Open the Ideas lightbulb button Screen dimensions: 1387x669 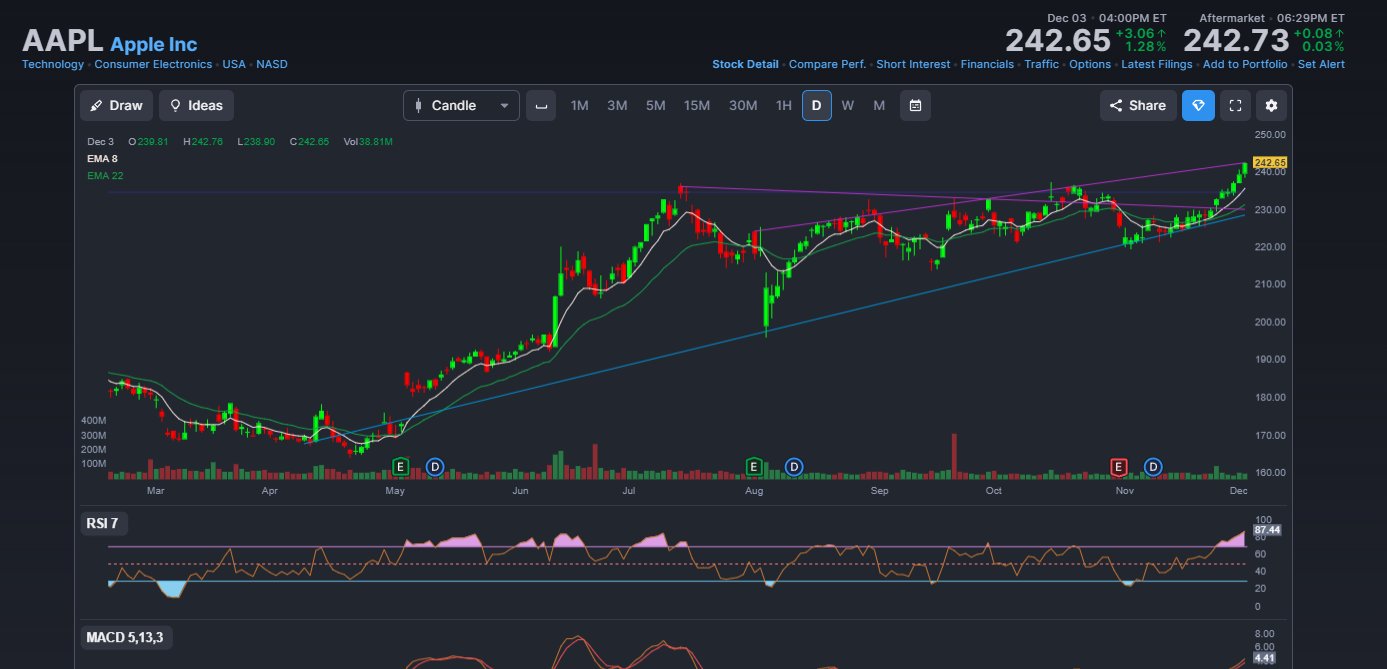click(x=196, y=105)
